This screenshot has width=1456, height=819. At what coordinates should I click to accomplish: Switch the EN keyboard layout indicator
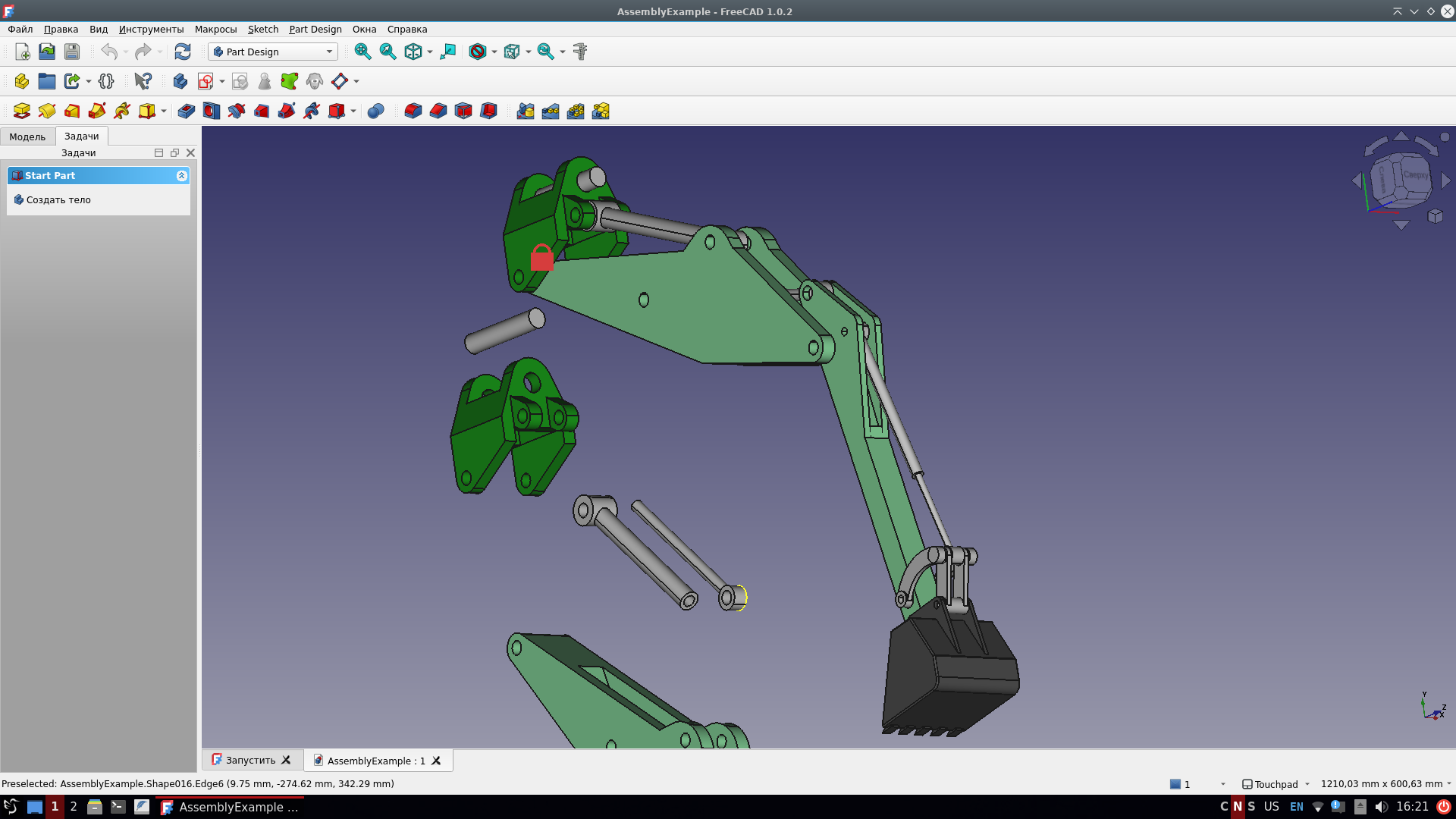1297,807
